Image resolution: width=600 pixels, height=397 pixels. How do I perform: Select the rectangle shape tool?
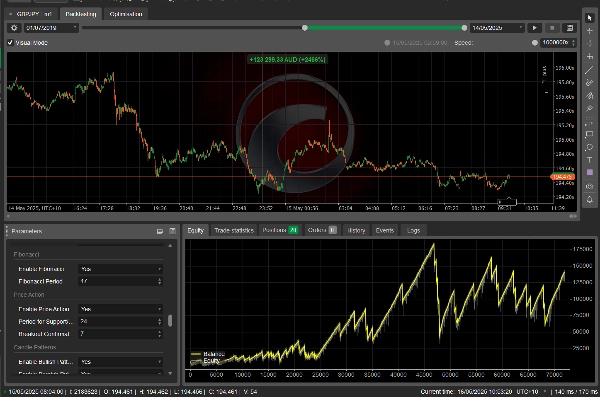tap(590, 134)
